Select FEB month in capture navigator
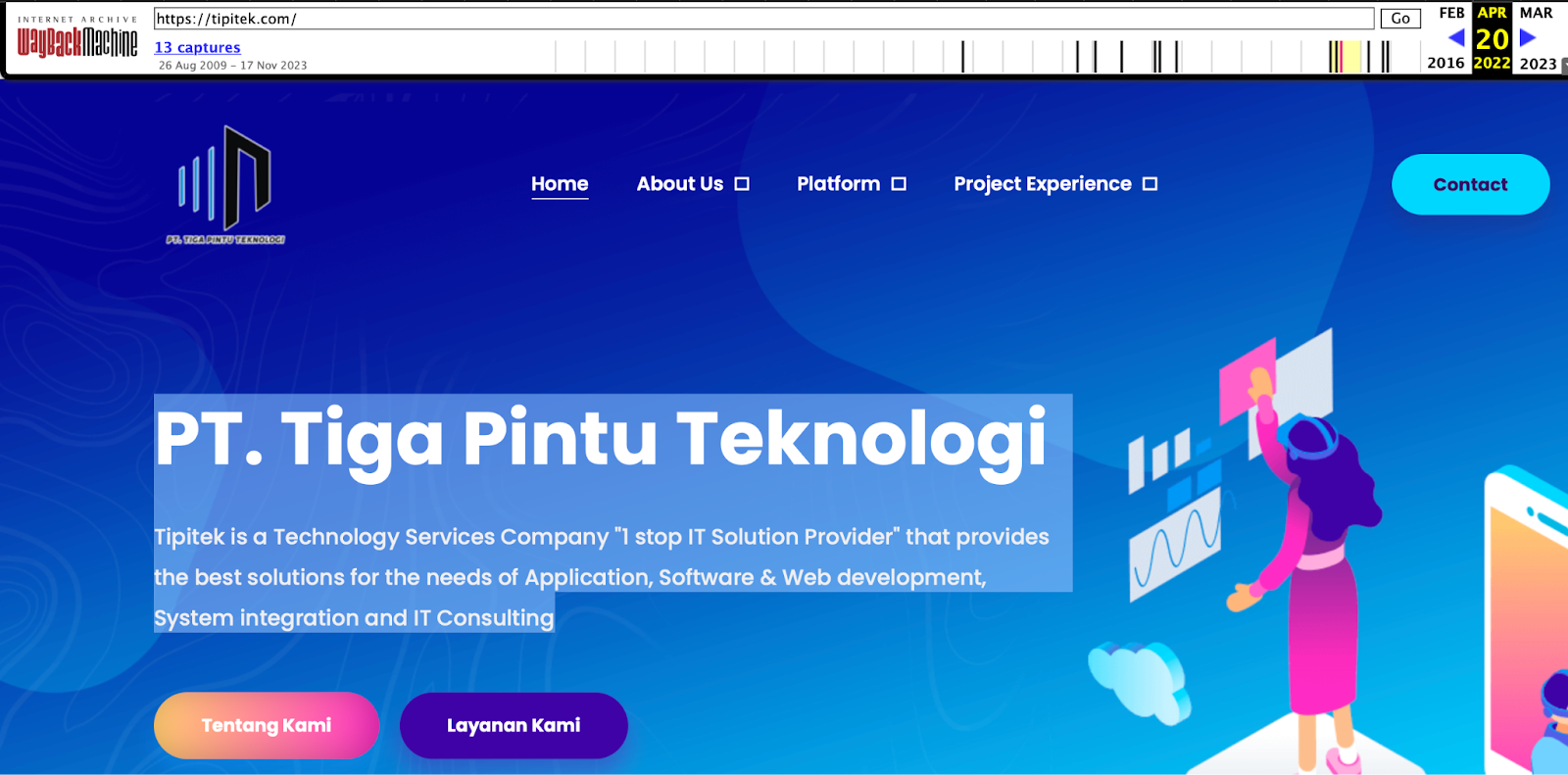 click(x=1451, y=13)
